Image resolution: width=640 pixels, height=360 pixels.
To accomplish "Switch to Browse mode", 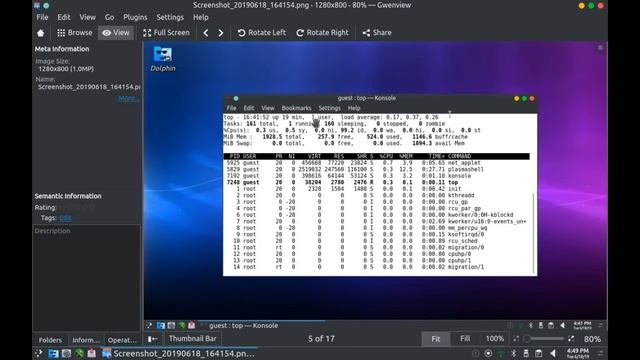I will coord(75,33).
